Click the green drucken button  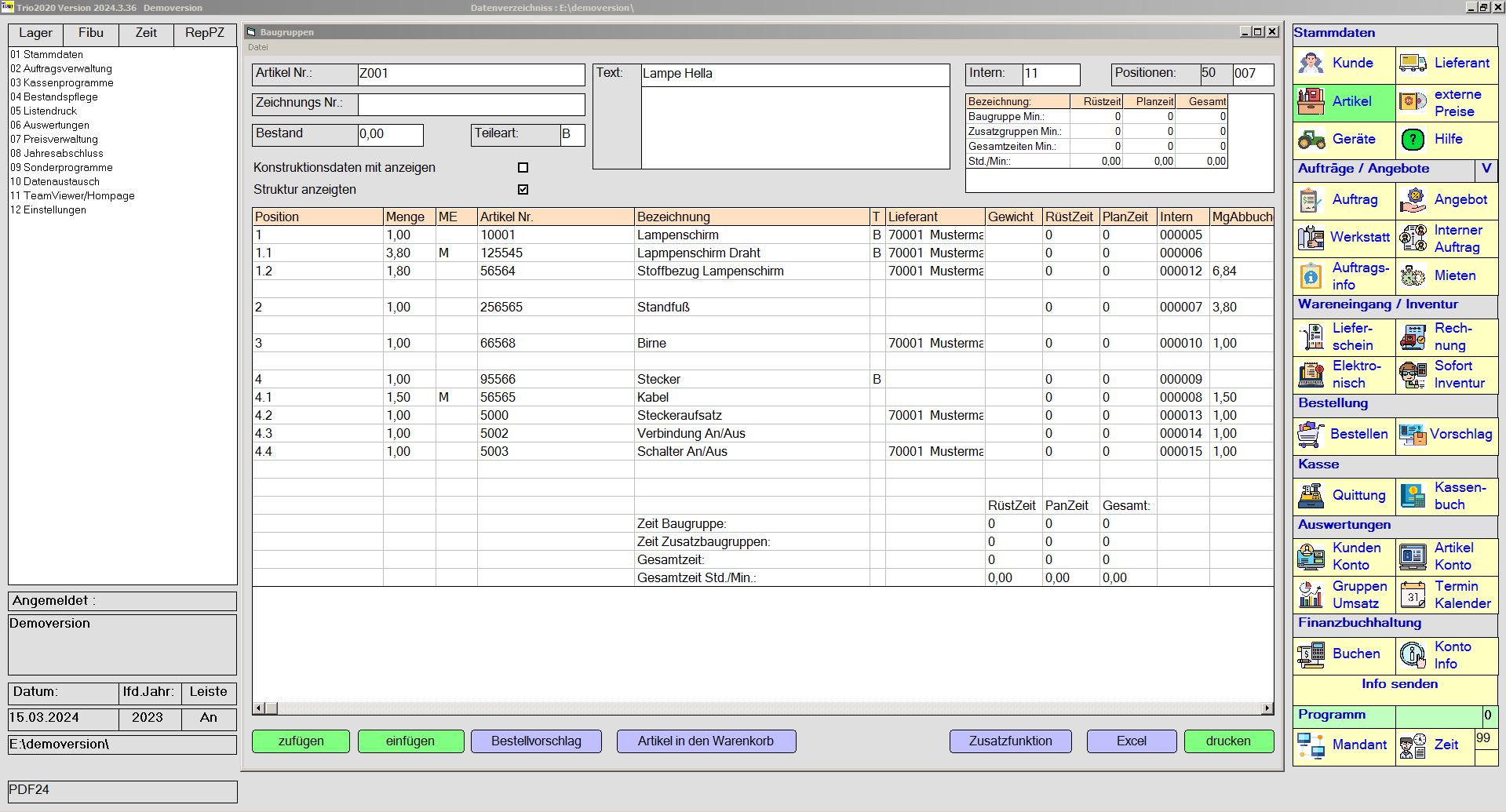(x=1228, y=741)
